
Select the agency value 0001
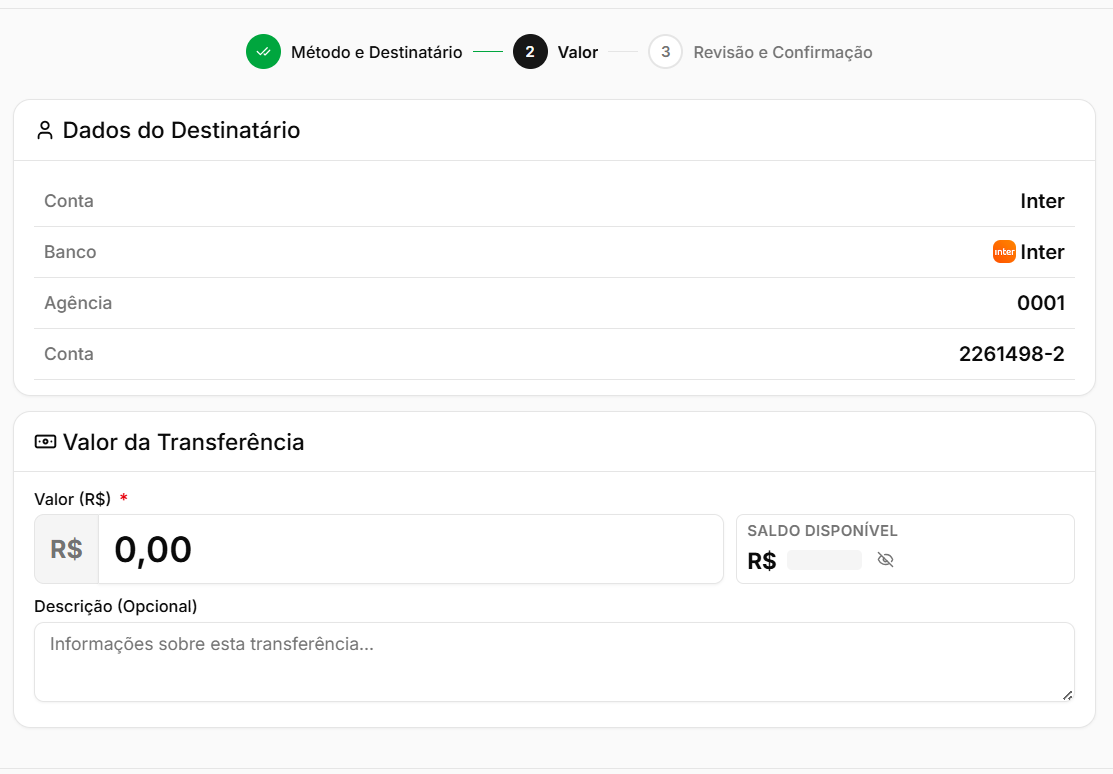(x=1041, y=303)
